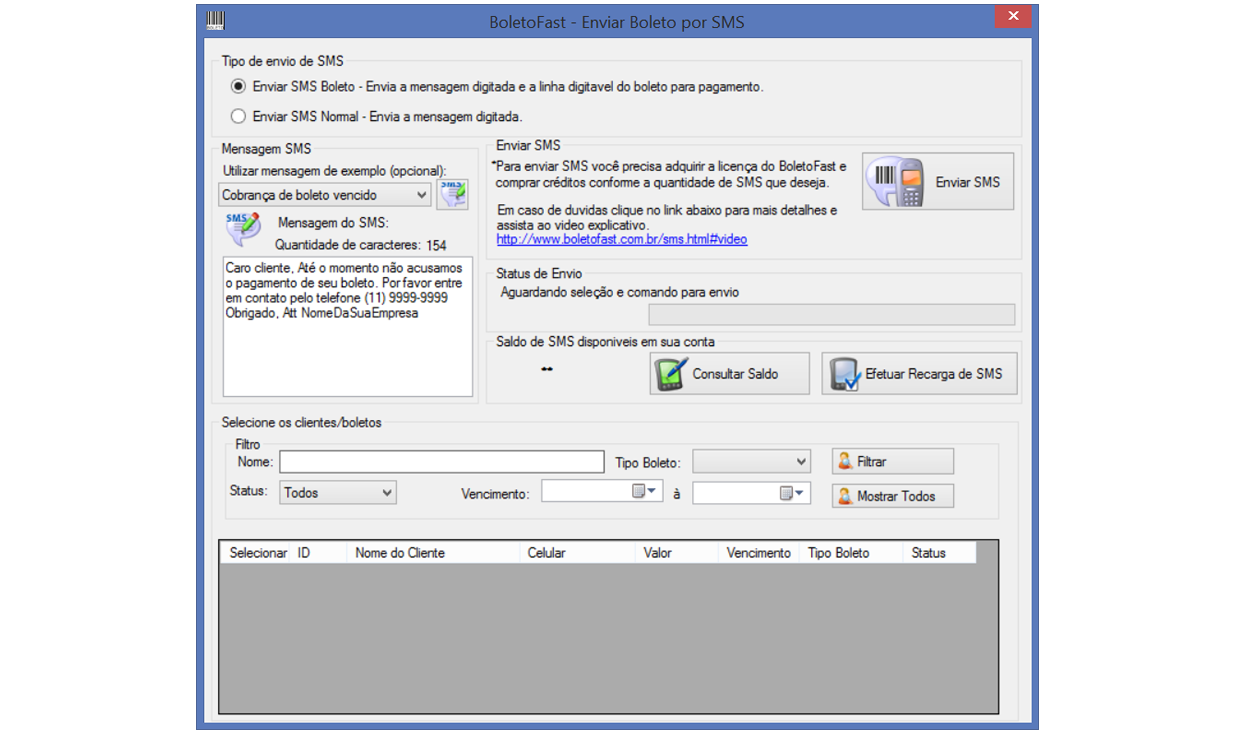Screen dimensions: 1250x733
Task: Click the Enviar SMS phone button
Action: 937,182
